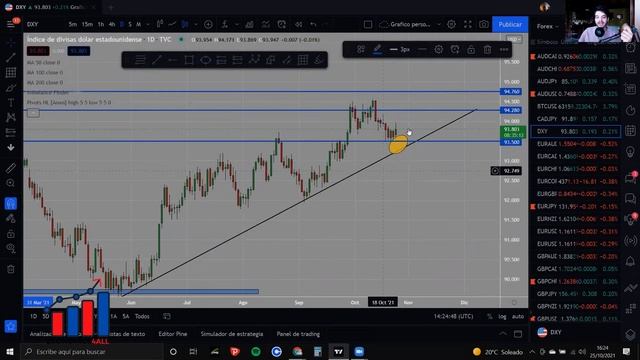Open the Forex watchlist dropdown

tap(548, 26)
